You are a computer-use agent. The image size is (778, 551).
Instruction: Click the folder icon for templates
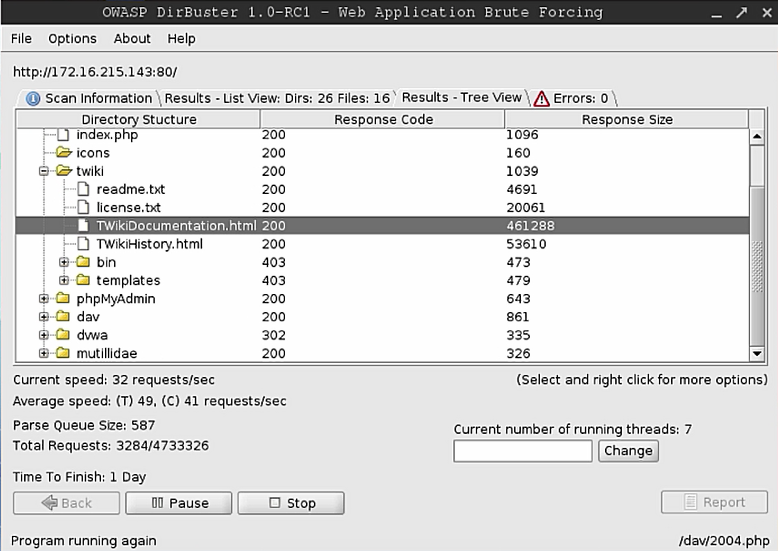point(83,280)
